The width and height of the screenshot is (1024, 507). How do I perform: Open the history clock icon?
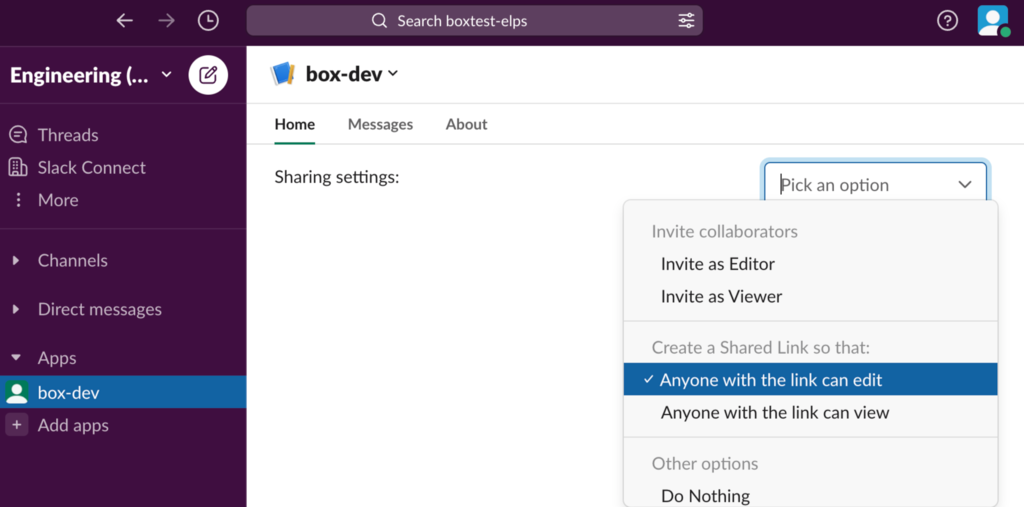click(x=208, y=21)
